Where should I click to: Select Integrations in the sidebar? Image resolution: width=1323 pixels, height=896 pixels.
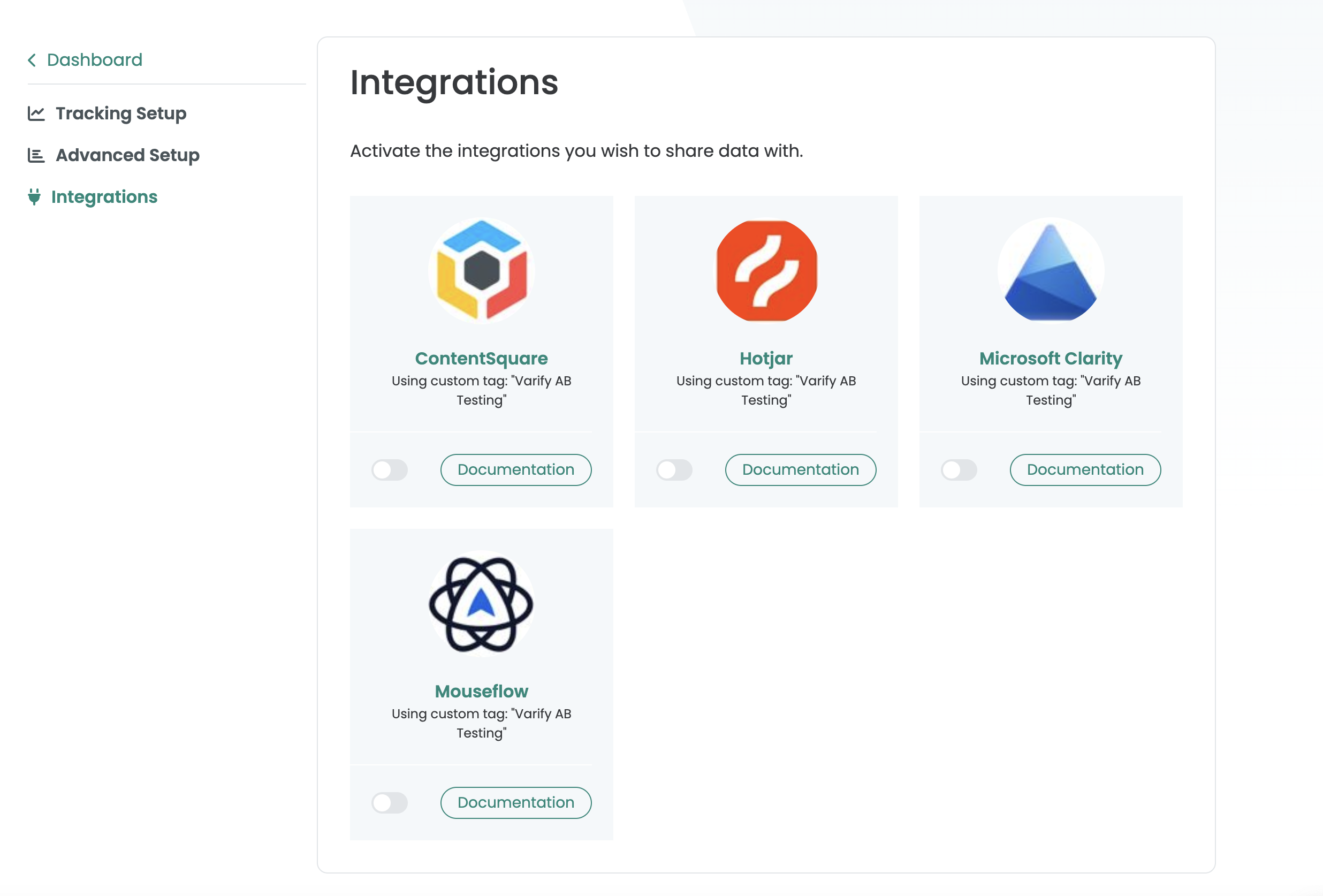(x=104, y=196)
